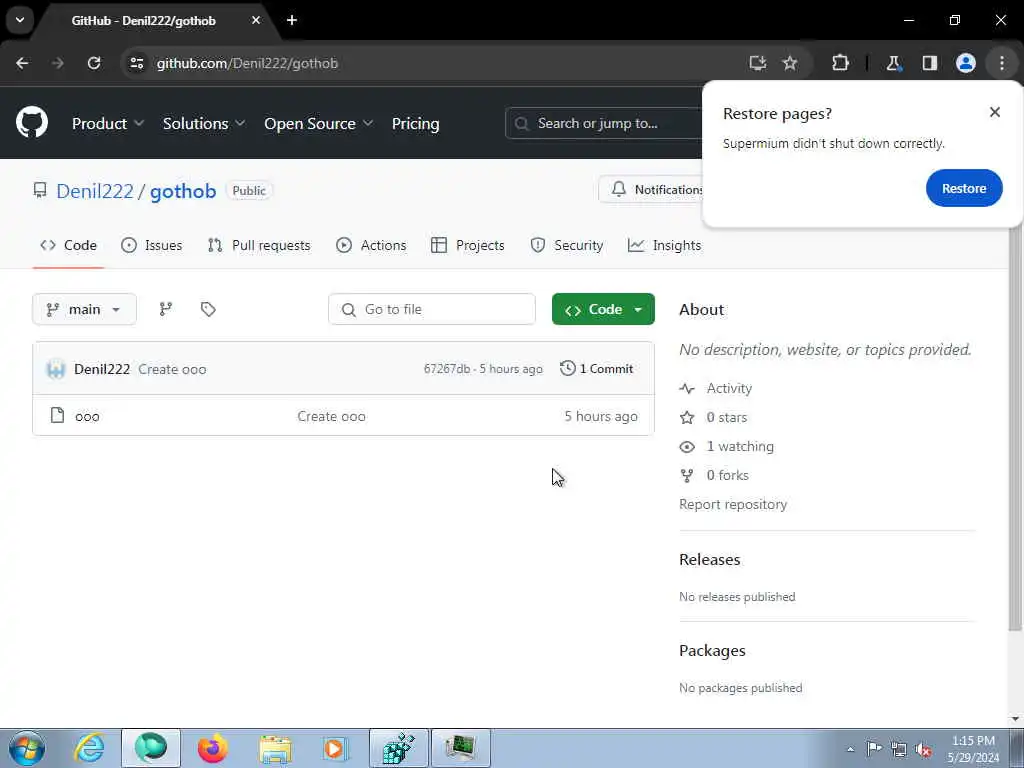Click the install app icon in address bar
The width and height of the screenshot is (1024, 768).
(758, 63)
